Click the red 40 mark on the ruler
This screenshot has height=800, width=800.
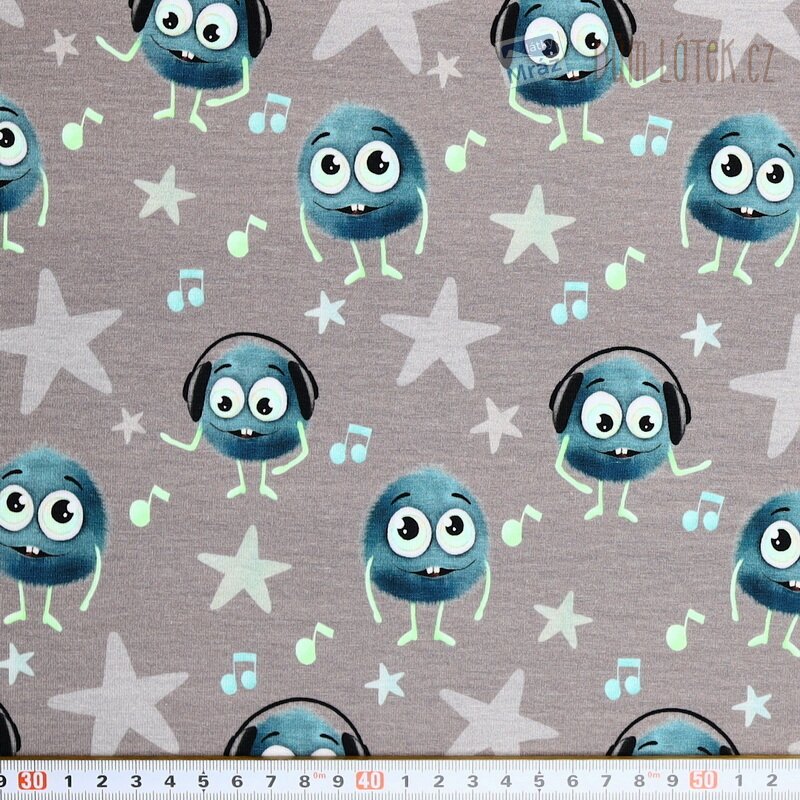(x=369, y=780)
